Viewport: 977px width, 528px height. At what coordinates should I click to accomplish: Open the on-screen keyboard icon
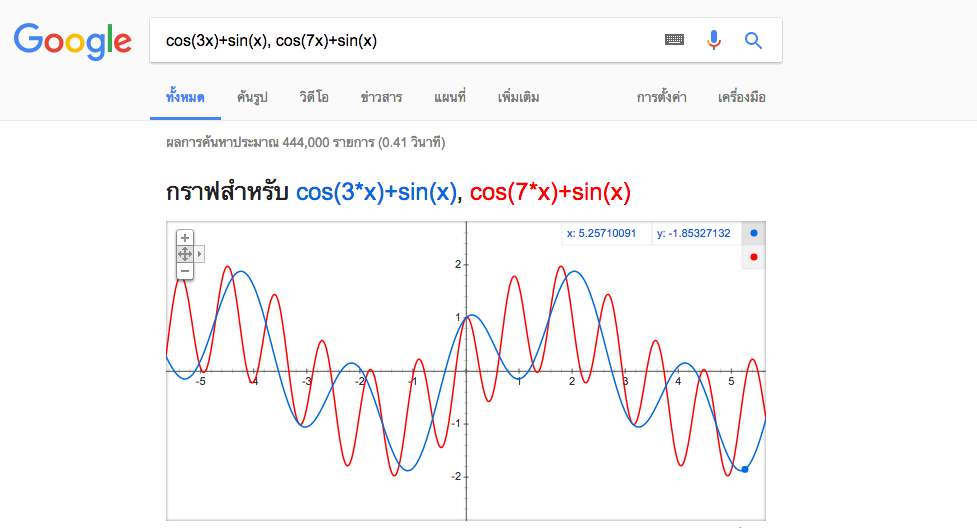[x=674, y=40]
